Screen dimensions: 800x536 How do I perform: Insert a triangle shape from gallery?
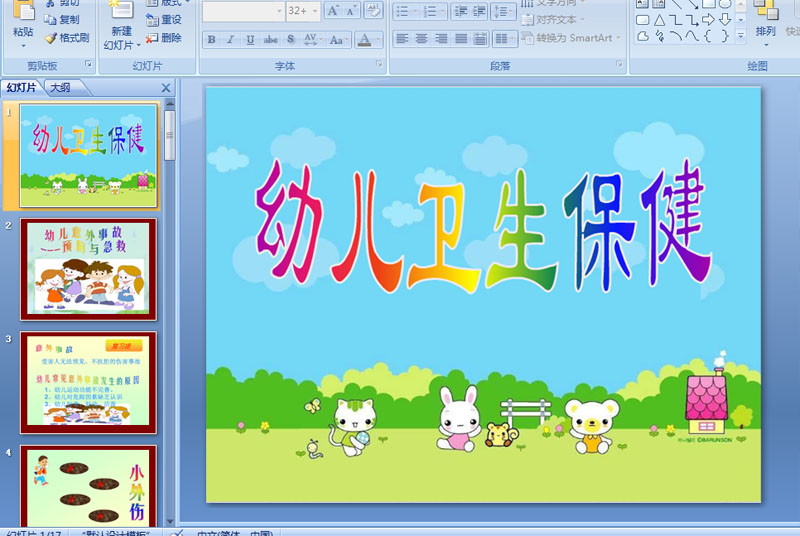click(x=659, y=20)
